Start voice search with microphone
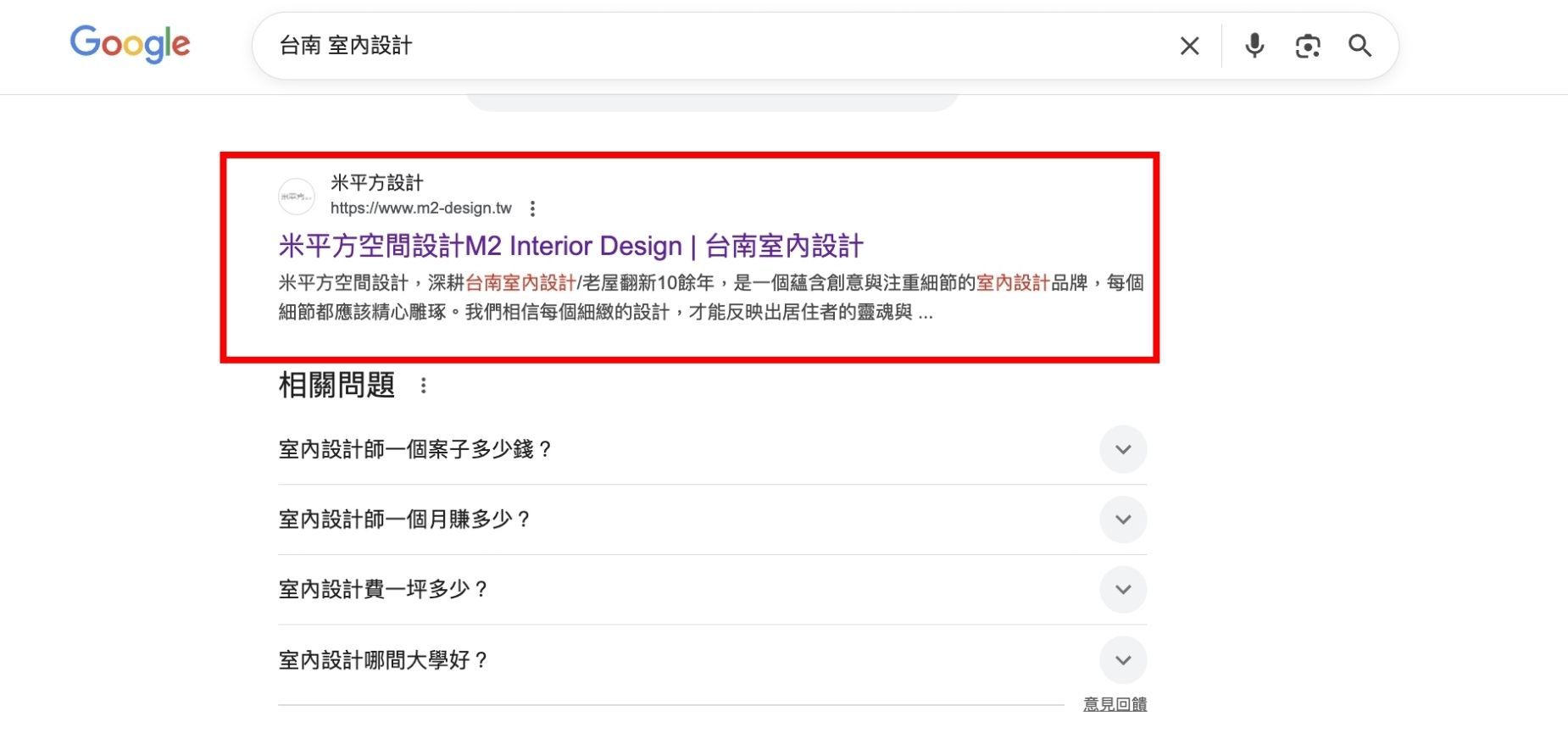This screenshot has height=750, width=1568. pos(1254,46)
